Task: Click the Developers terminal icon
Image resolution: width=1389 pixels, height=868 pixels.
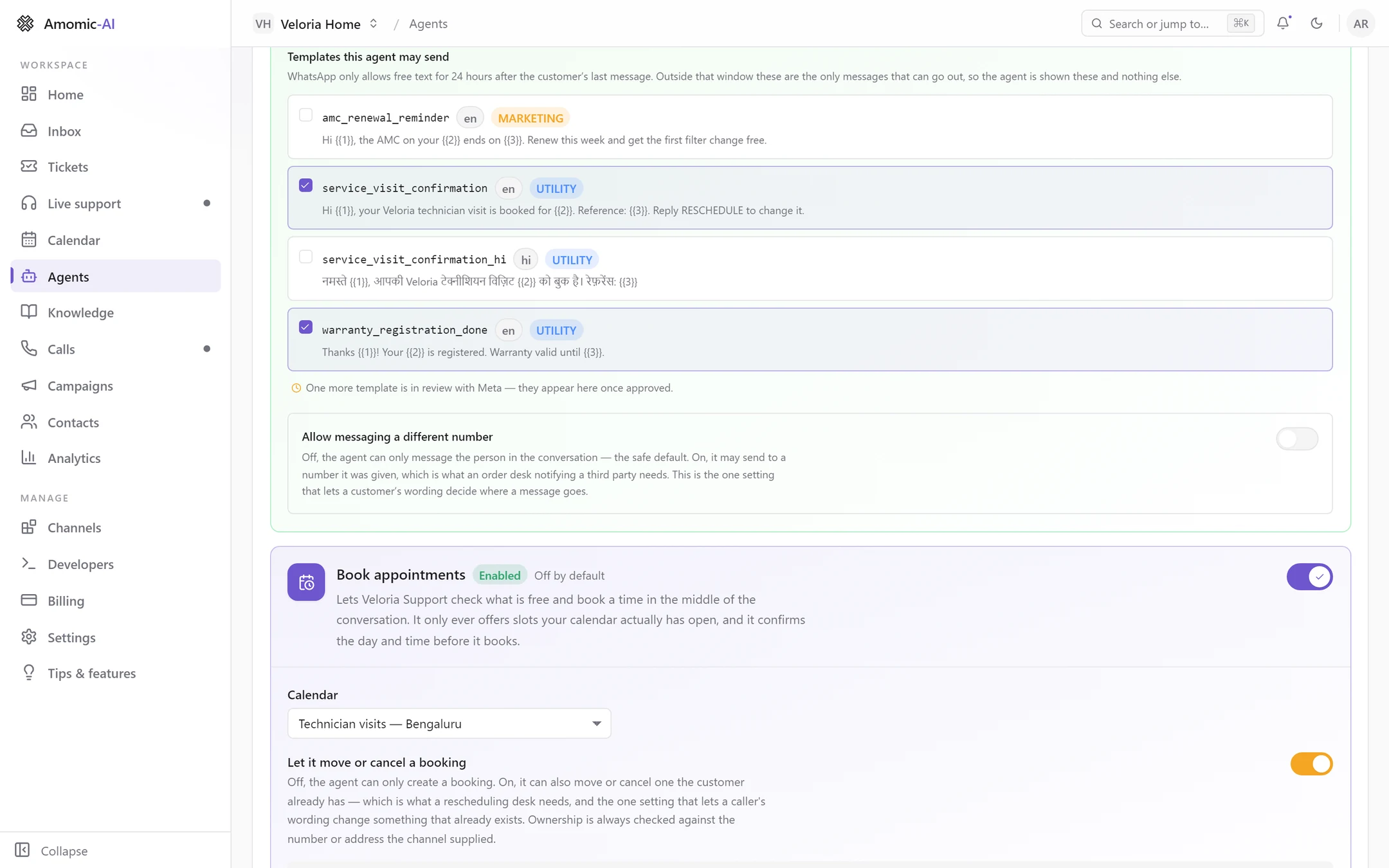Action: pyautogui.click(x=29, y=563)
